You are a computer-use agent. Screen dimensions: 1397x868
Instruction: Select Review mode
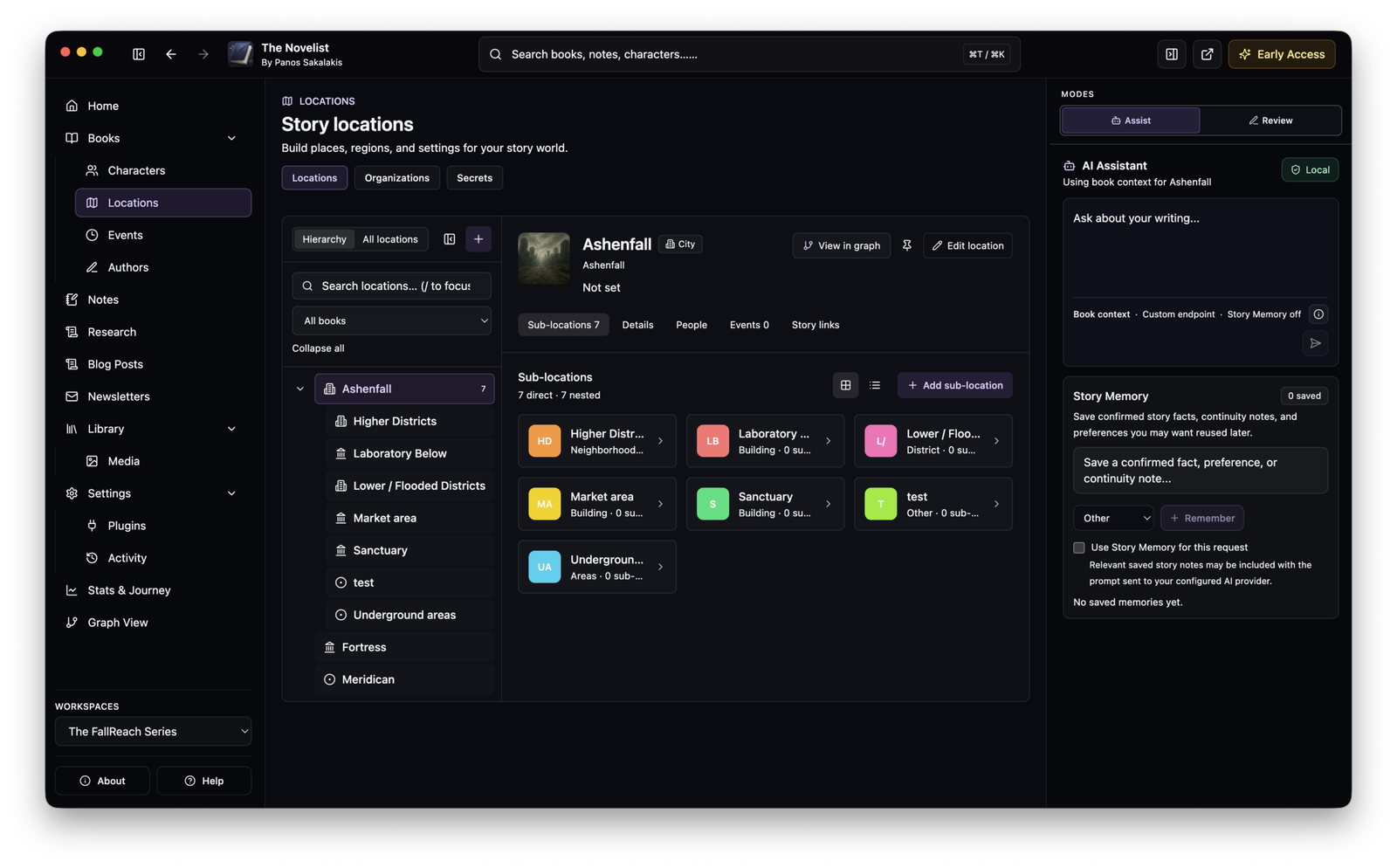(1270, 121)
